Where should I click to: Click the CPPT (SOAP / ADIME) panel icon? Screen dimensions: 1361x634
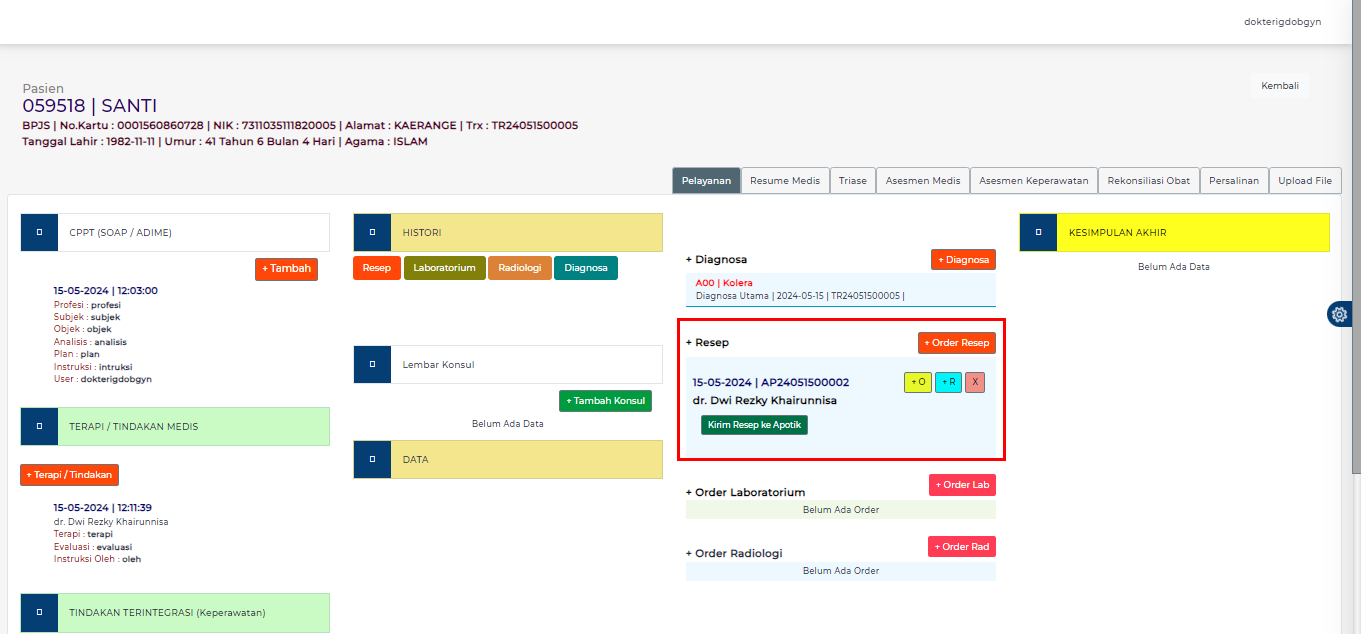pyautogui.click(x=39, y=232)
